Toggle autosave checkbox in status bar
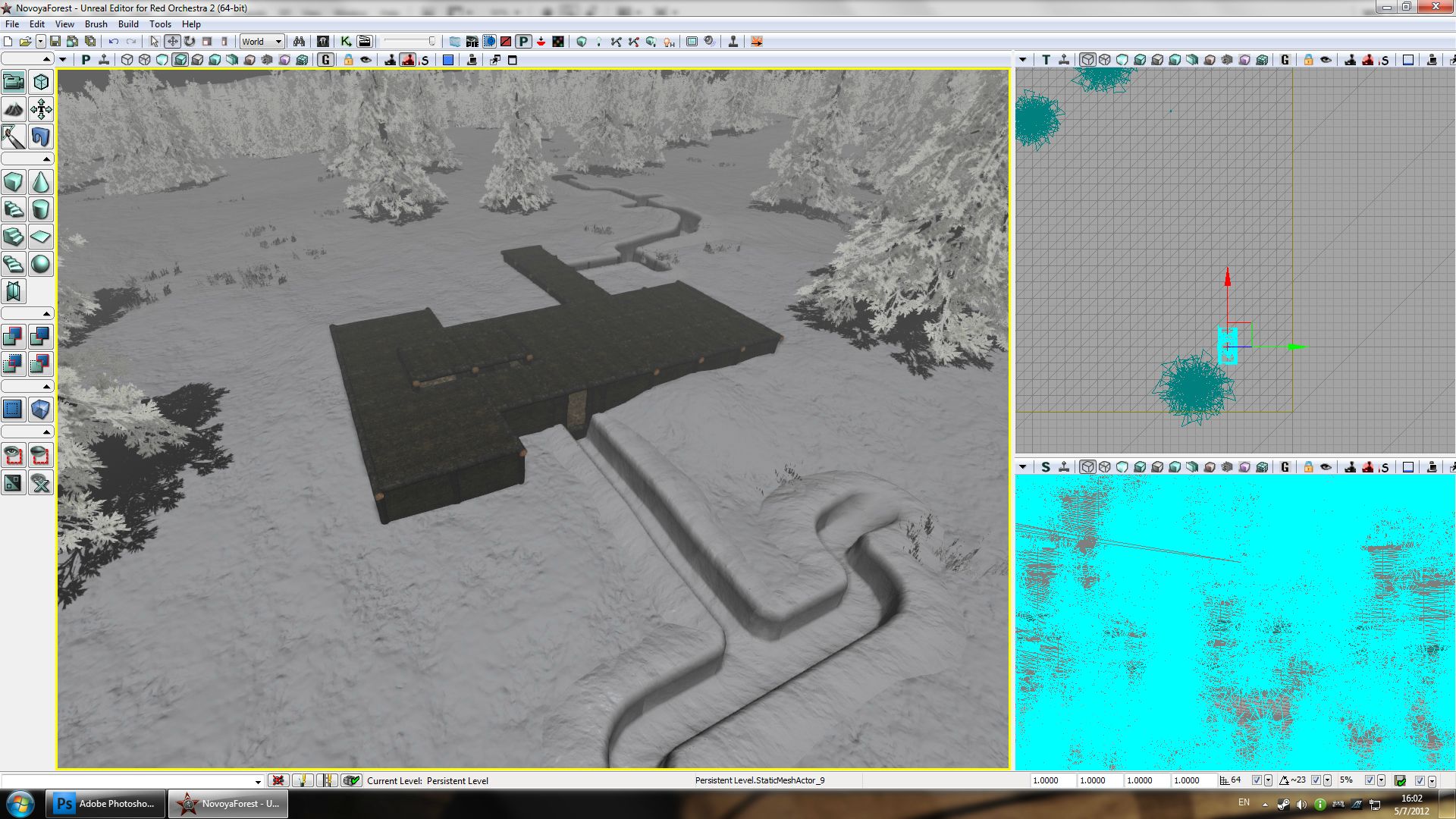Screen dimensions: 1456x819 1420,780
